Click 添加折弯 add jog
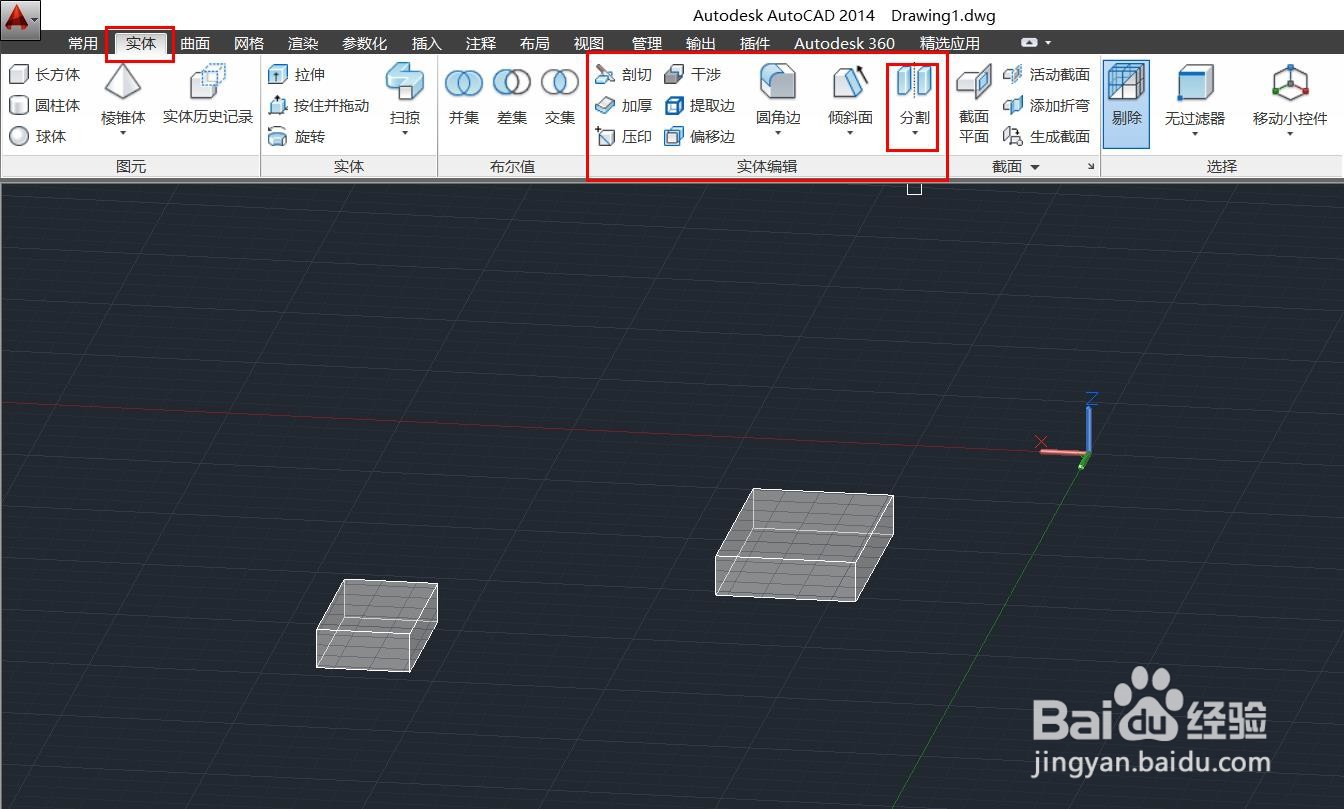Image resolution: width=1344 pixels, height=809 pixels. pos(1047,106)
